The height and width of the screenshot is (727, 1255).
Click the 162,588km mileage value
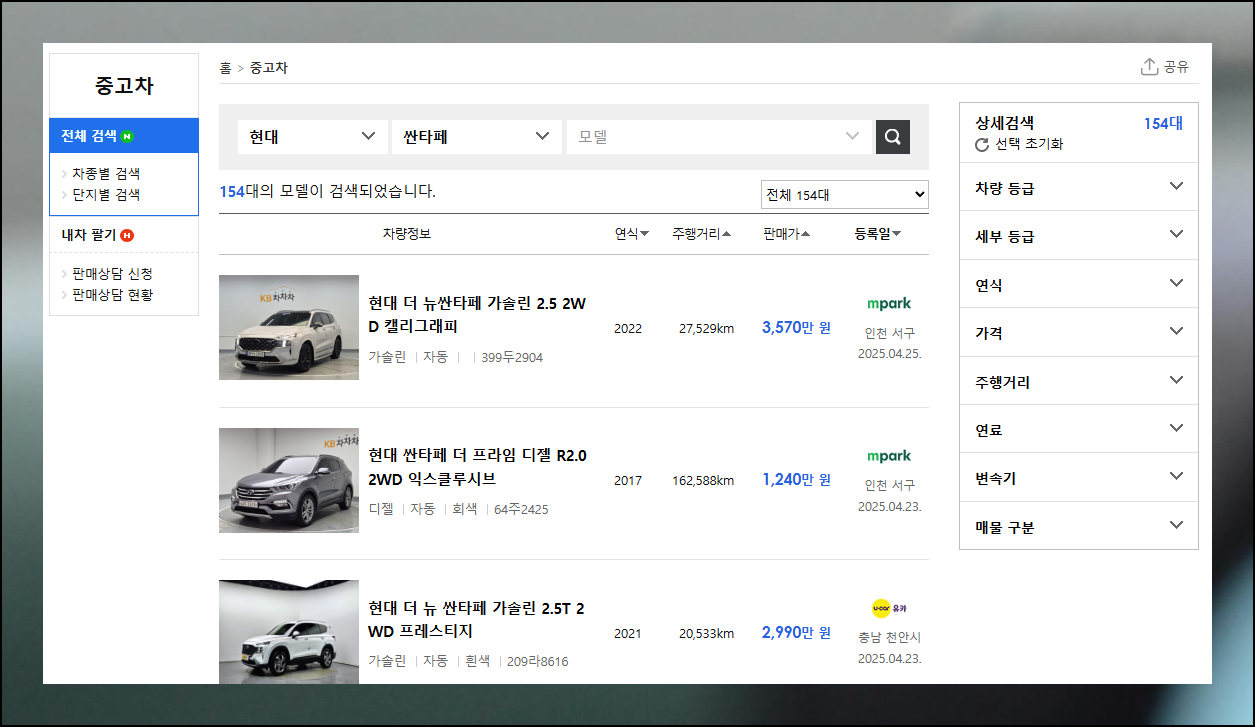[703, 480]
